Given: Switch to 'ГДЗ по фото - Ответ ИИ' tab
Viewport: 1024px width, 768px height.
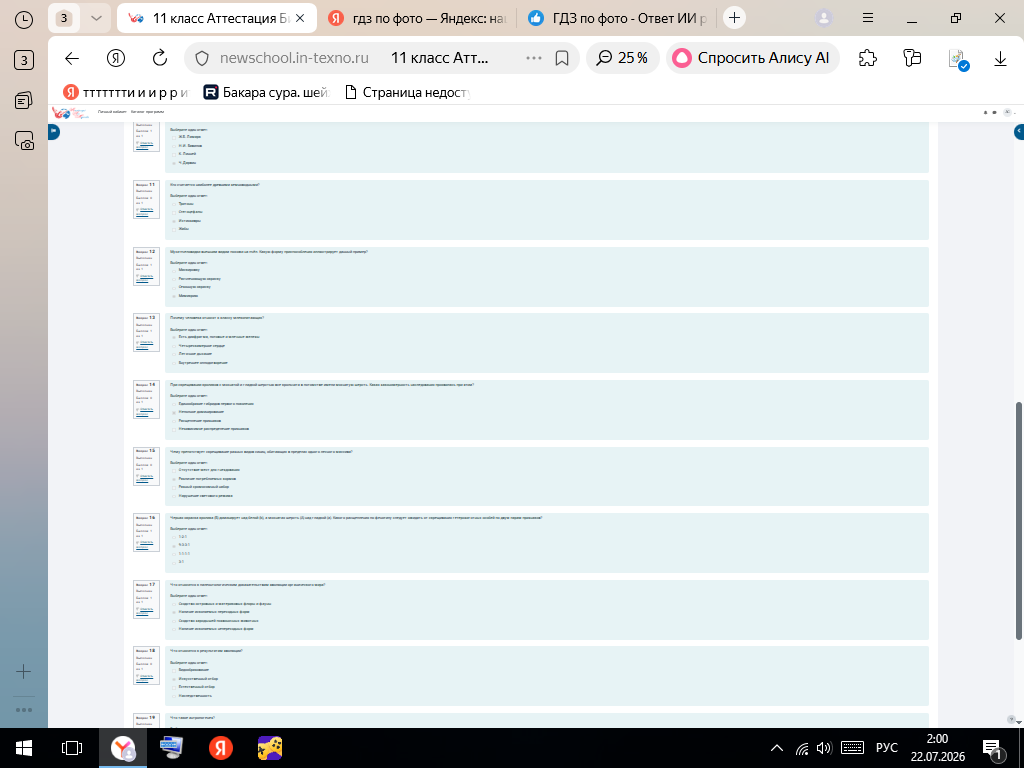Looking at the screenshot, I should [618, 18].
